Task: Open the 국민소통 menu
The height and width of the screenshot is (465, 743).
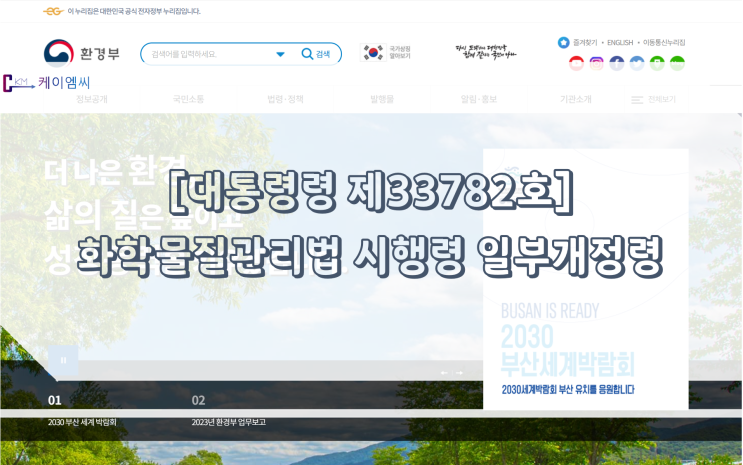Action: pos(188,99)
